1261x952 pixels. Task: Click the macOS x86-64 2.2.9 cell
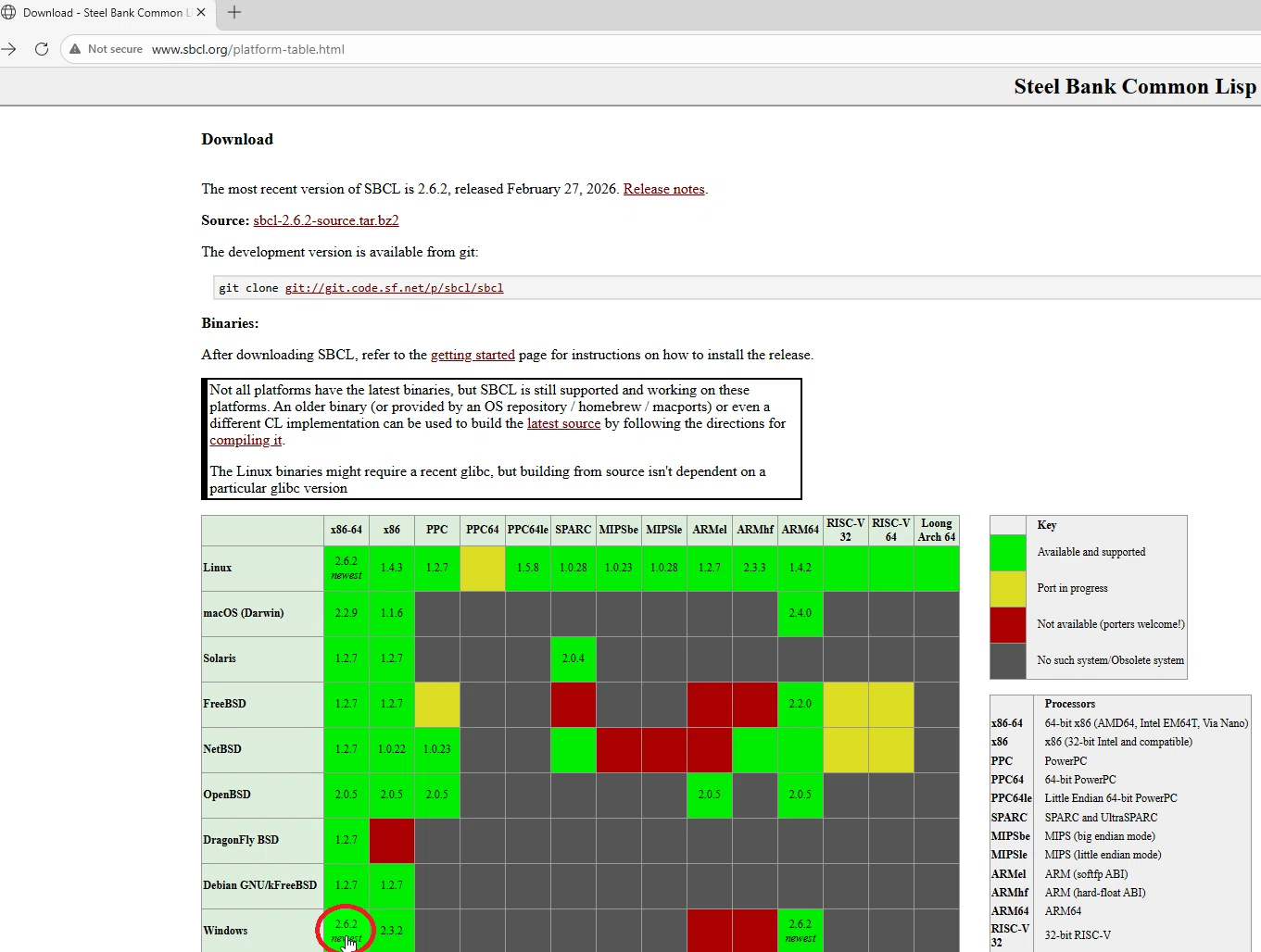347,613
